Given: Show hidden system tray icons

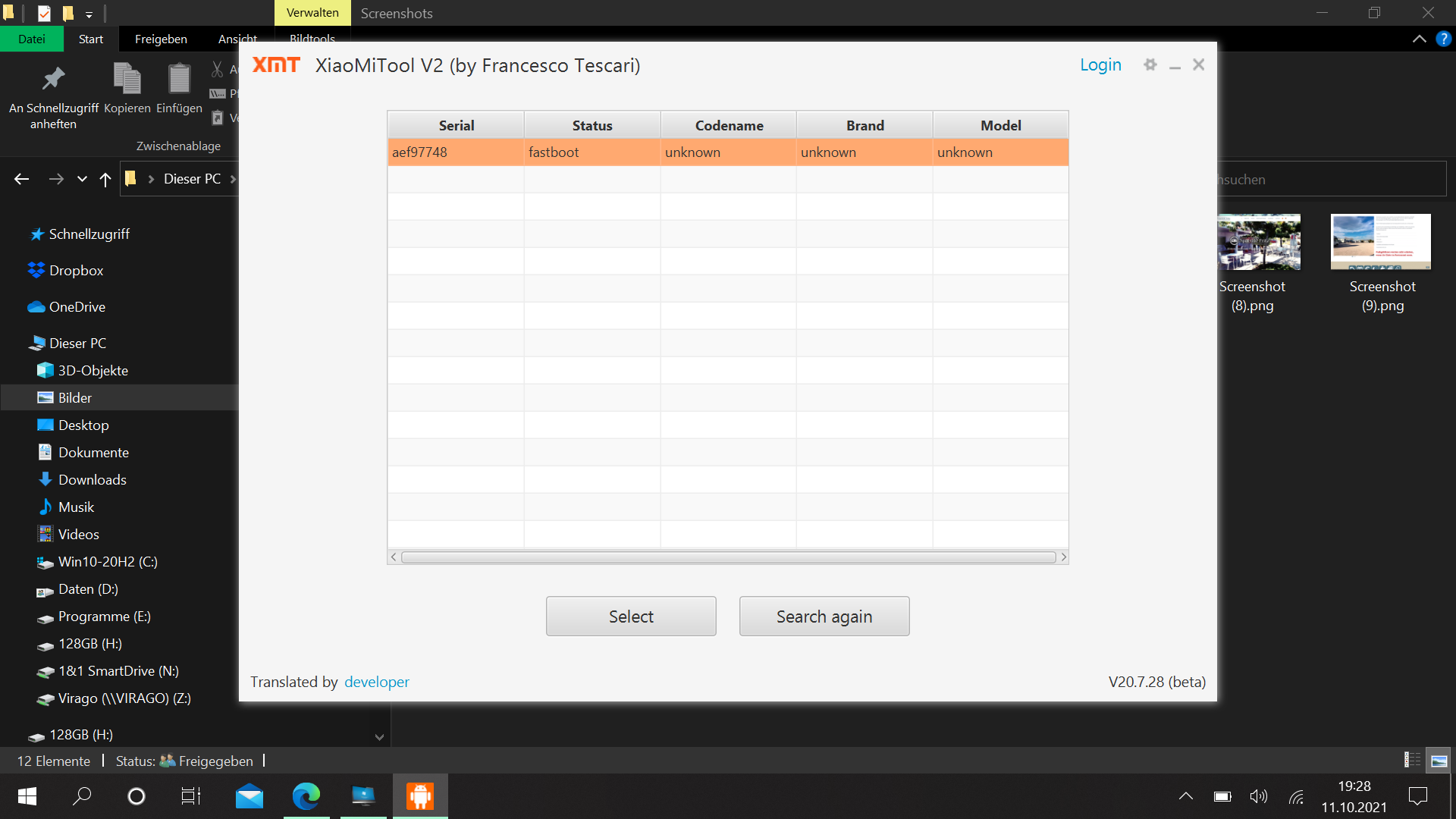Looking at the screenshot, I should coord(1186,796).
